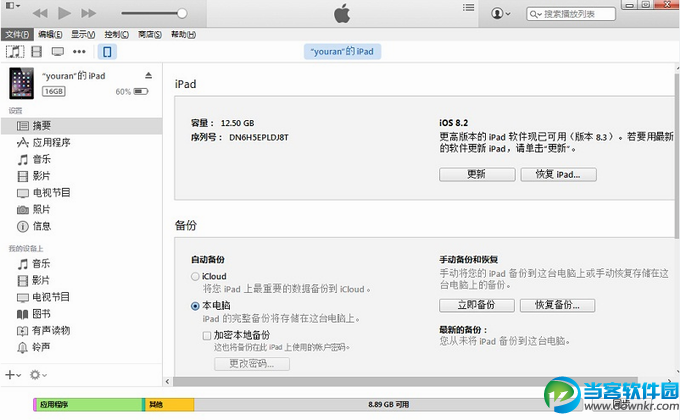Click the 更新 button
Viewport: 680px width, 420px height.
(477, 174)
